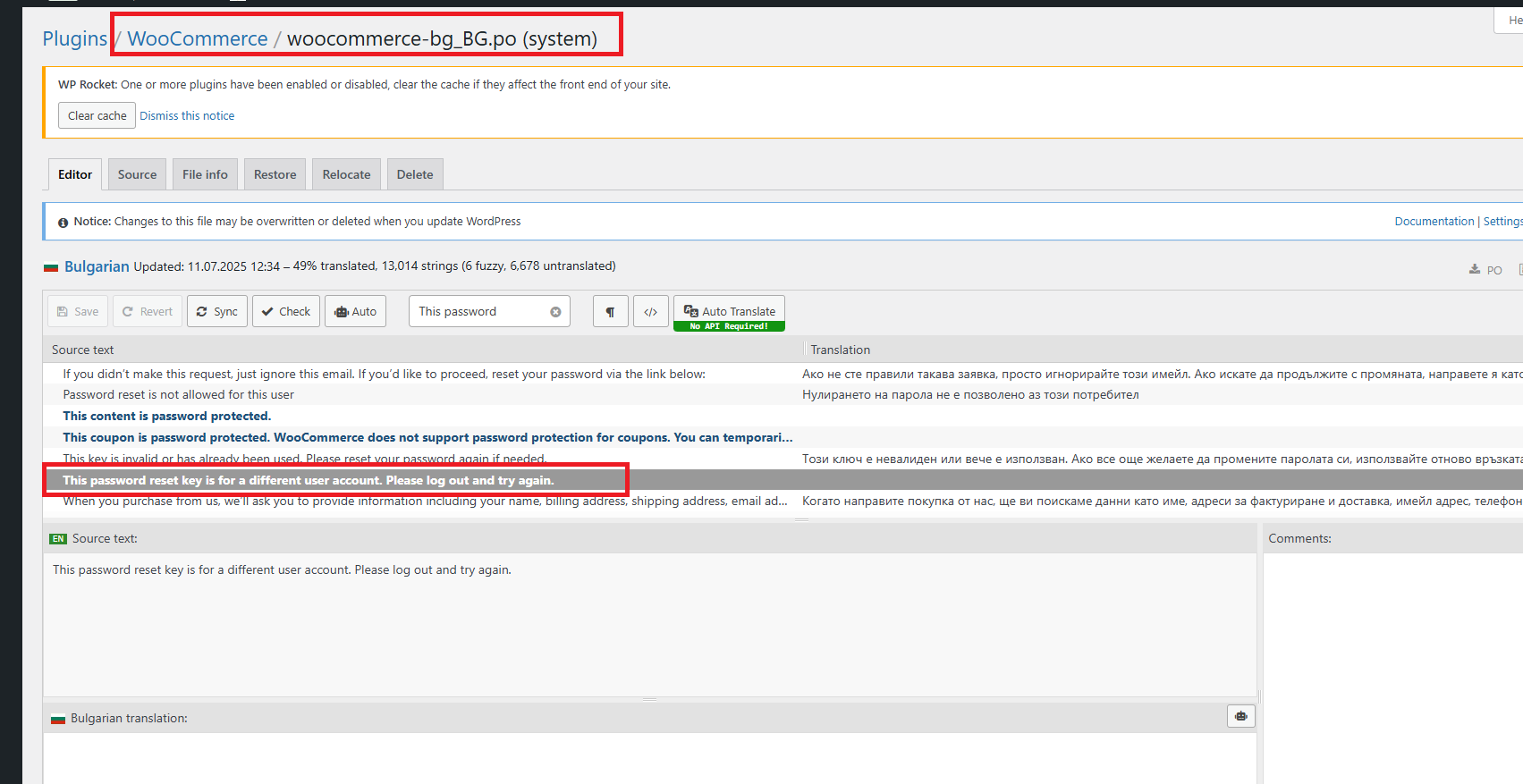Click the translation beginning "Когато направите покупка от нас"

(1162, 502)
